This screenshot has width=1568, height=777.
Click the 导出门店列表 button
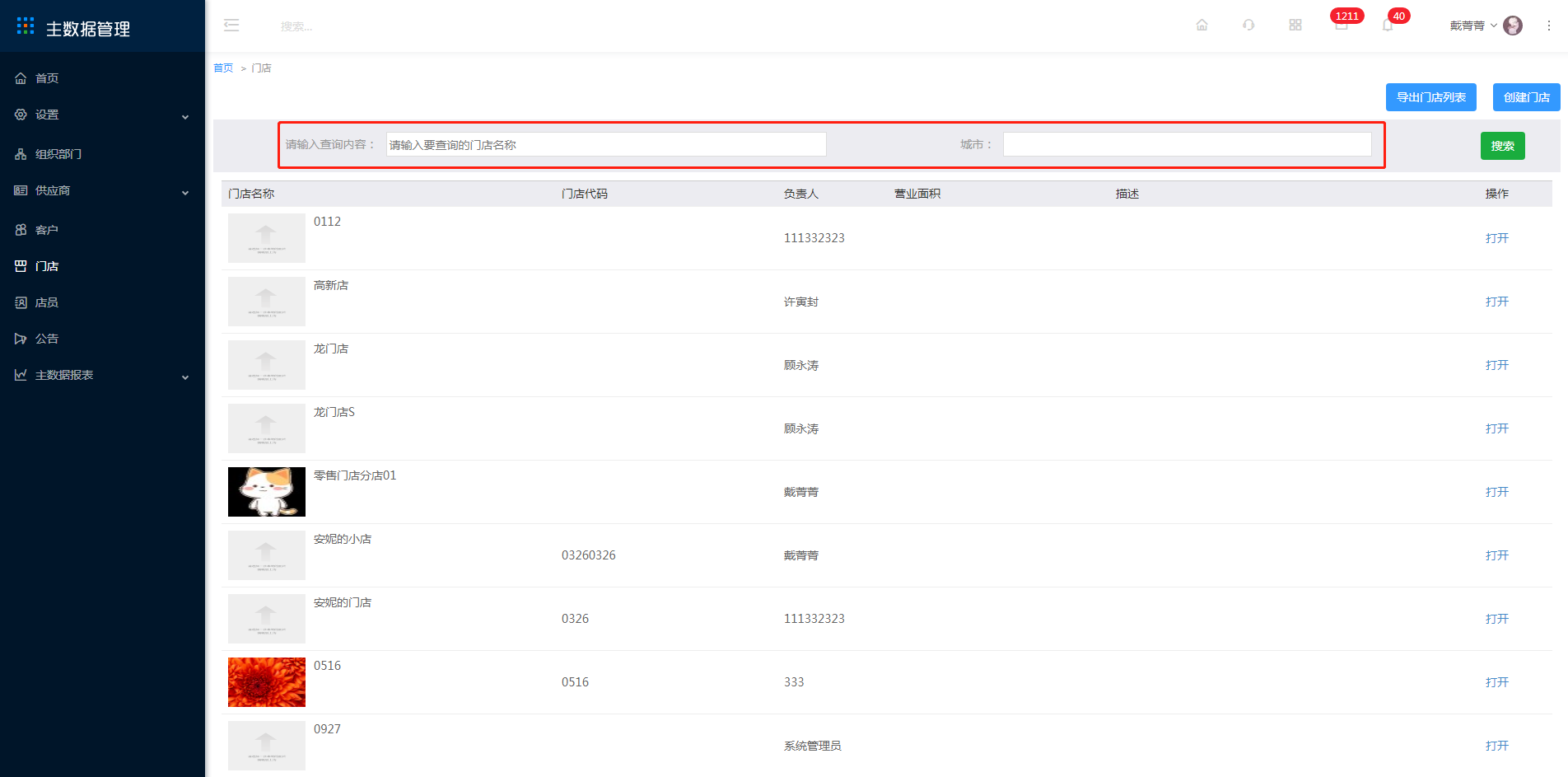pyautogui.click(x=1431, y=97)
